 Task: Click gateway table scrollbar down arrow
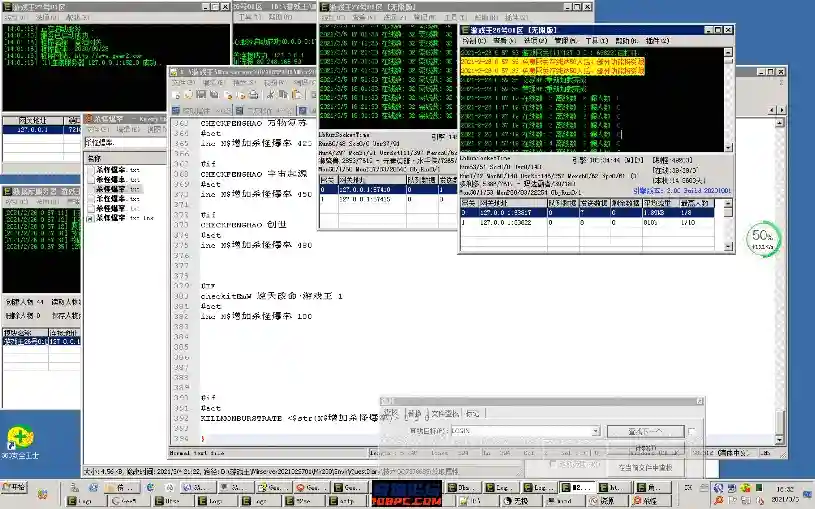pos(728,246)
